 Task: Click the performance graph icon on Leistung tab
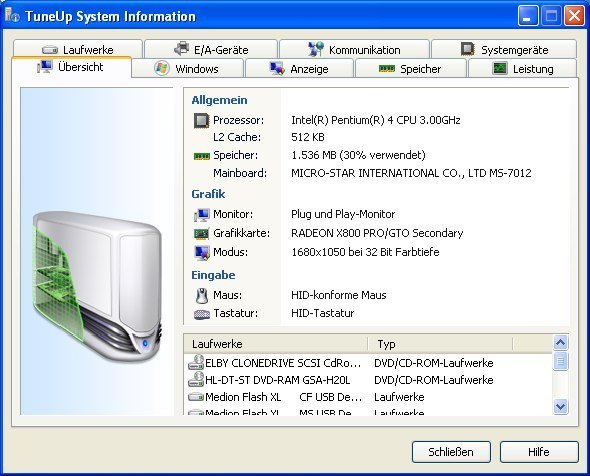pos(500,68)
